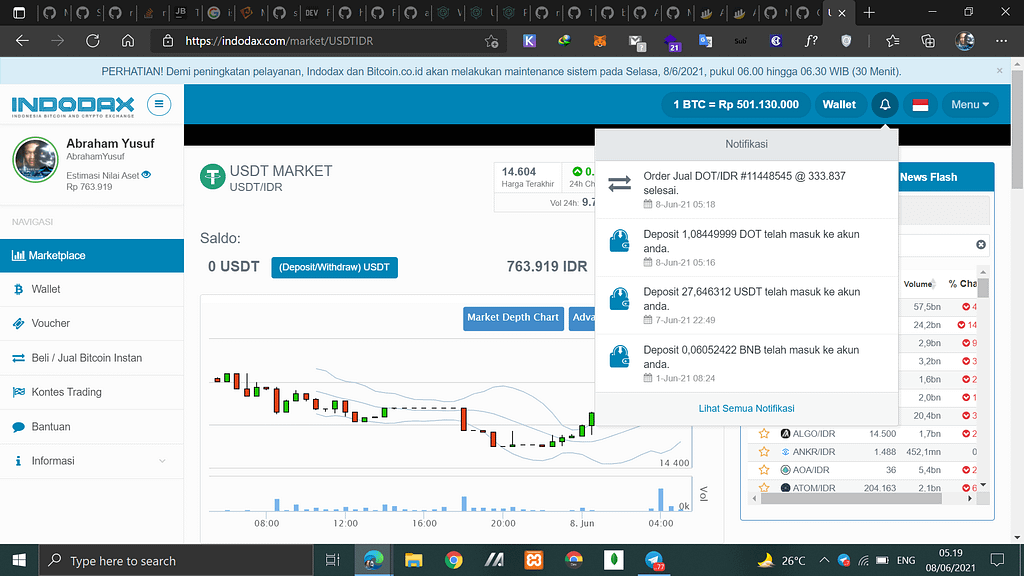Toggle the sidebar hamburger menu button
This screenshot has width=1024, height=576.
pos(159,104)
